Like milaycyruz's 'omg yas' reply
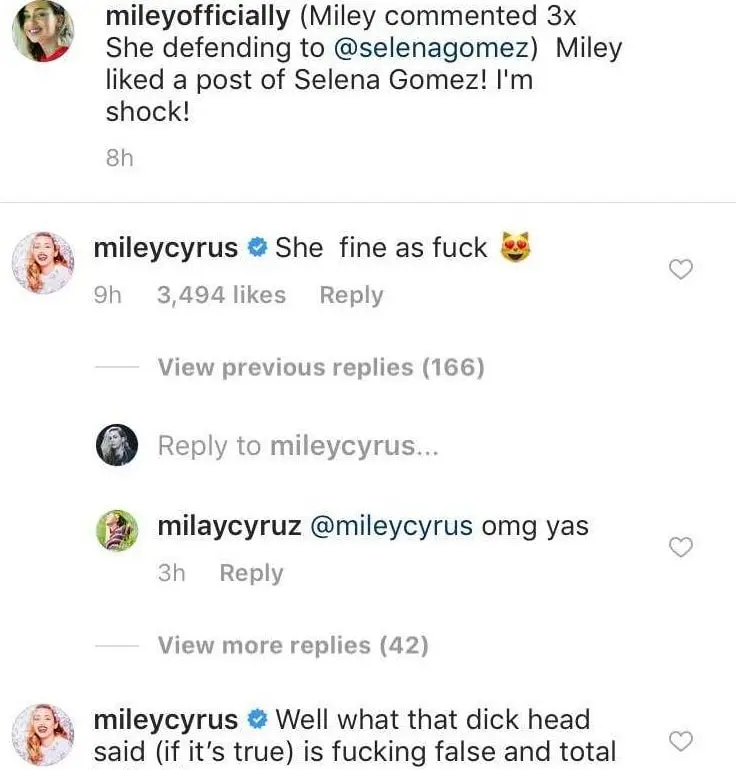The width and height of the screenshot is (736, 770). [x=680, y=546]
